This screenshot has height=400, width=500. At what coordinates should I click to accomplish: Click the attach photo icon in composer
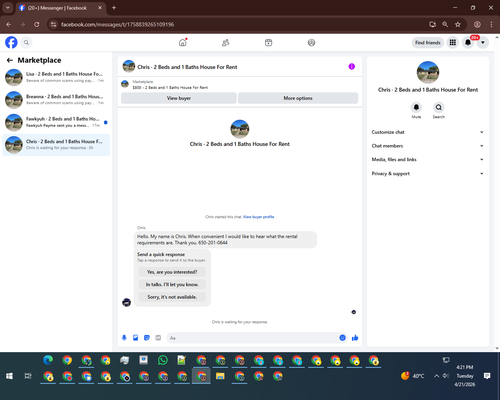tap(135, 338)
